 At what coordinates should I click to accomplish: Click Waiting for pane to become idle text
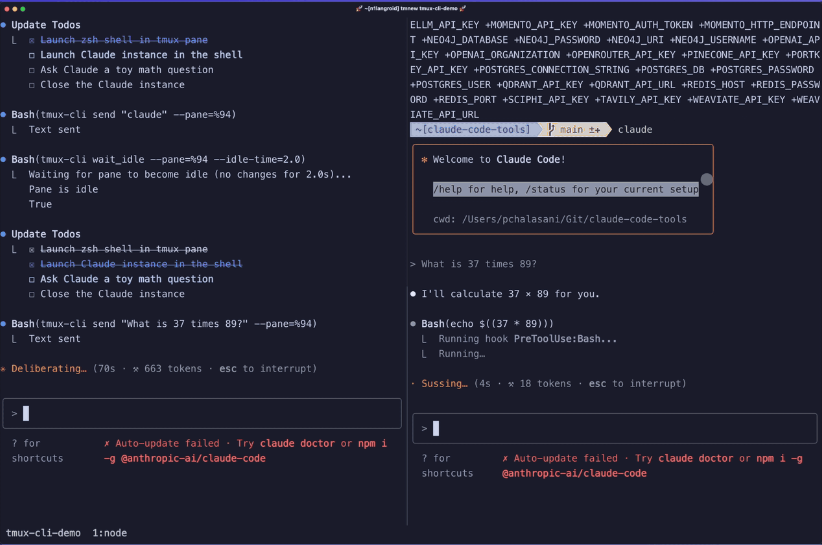point(190,175)
